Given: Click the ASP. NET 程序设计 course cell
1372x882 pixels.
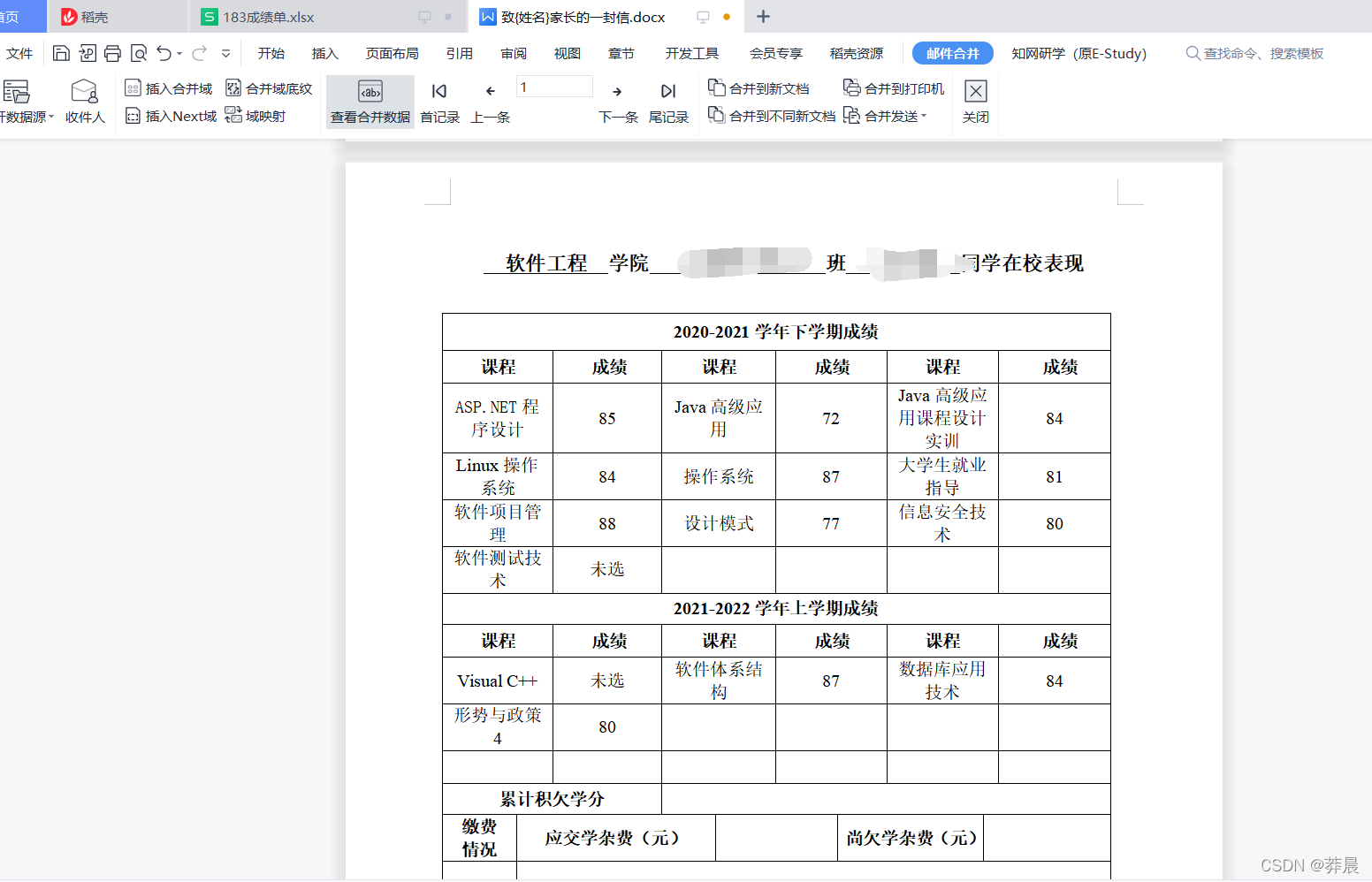Looking at the screenshot, I should [x=498, y=418].
